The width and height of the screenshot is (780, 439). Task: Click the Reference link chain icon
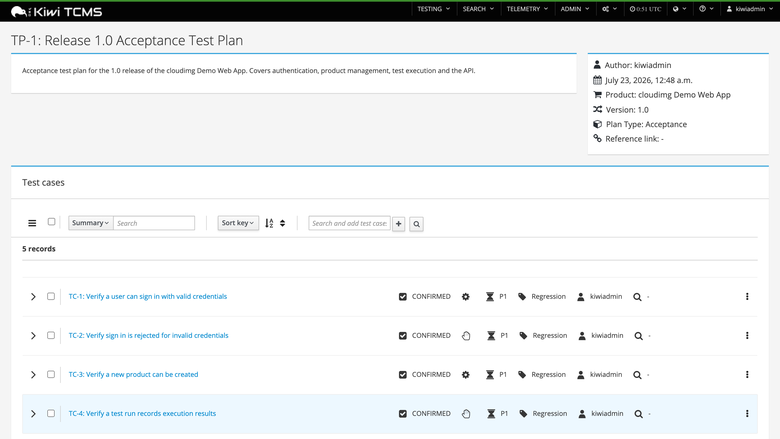point(597,139)
